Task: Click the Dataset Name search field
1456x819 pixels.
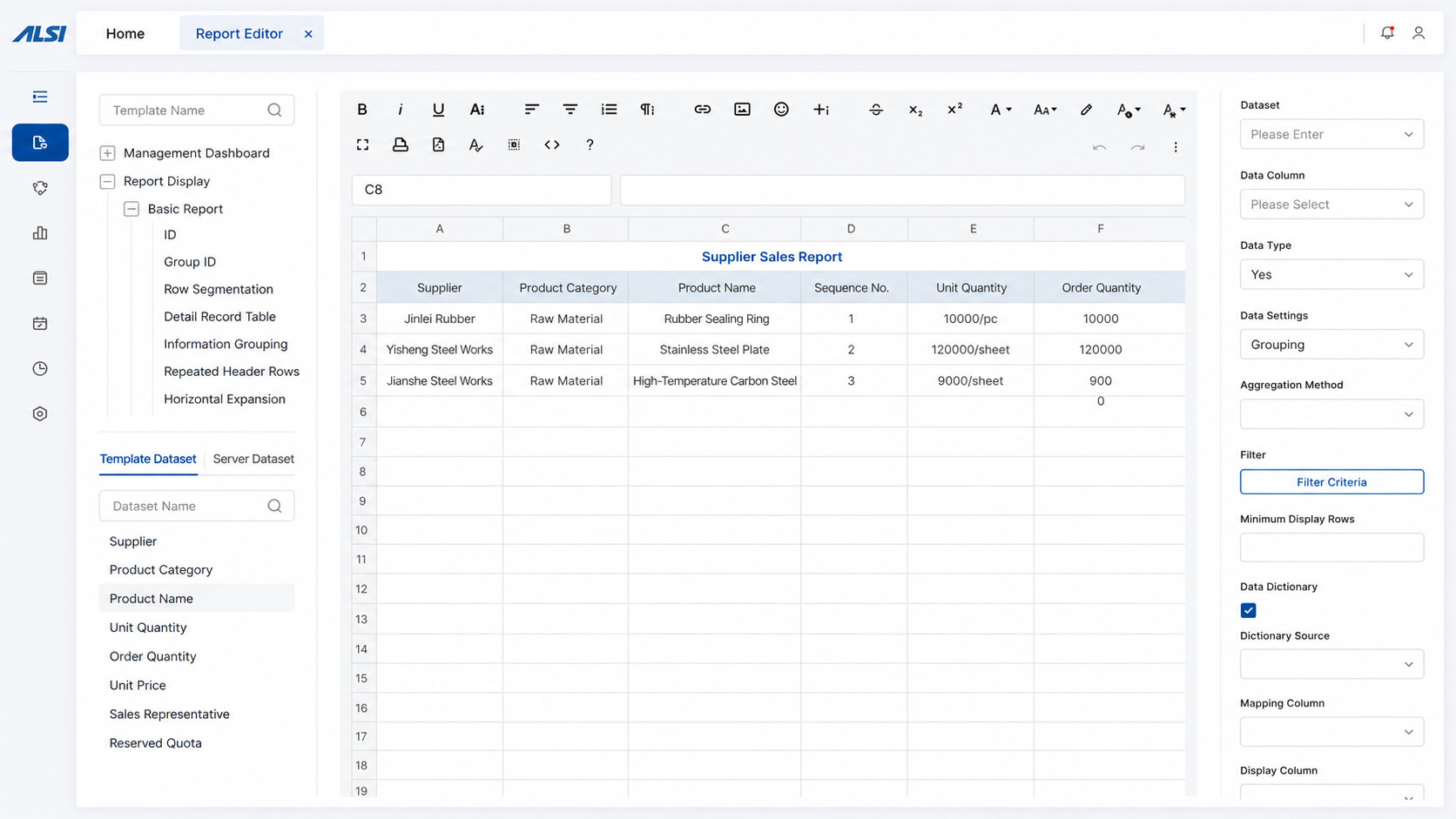Action: click(x=197, y=506)
